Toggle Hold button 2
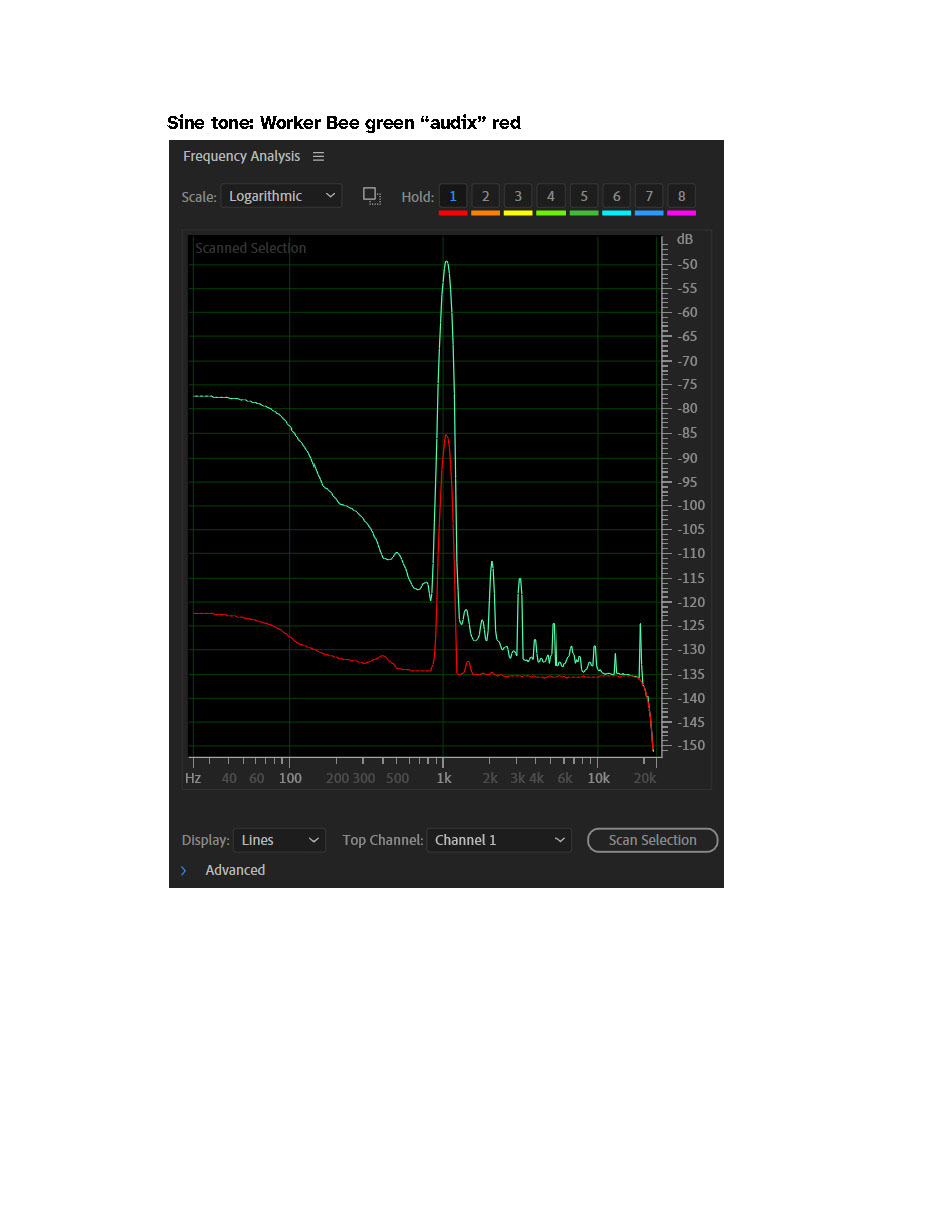Image resolution: width=944 pixels, height=1221 pixels. coord(485,196)
